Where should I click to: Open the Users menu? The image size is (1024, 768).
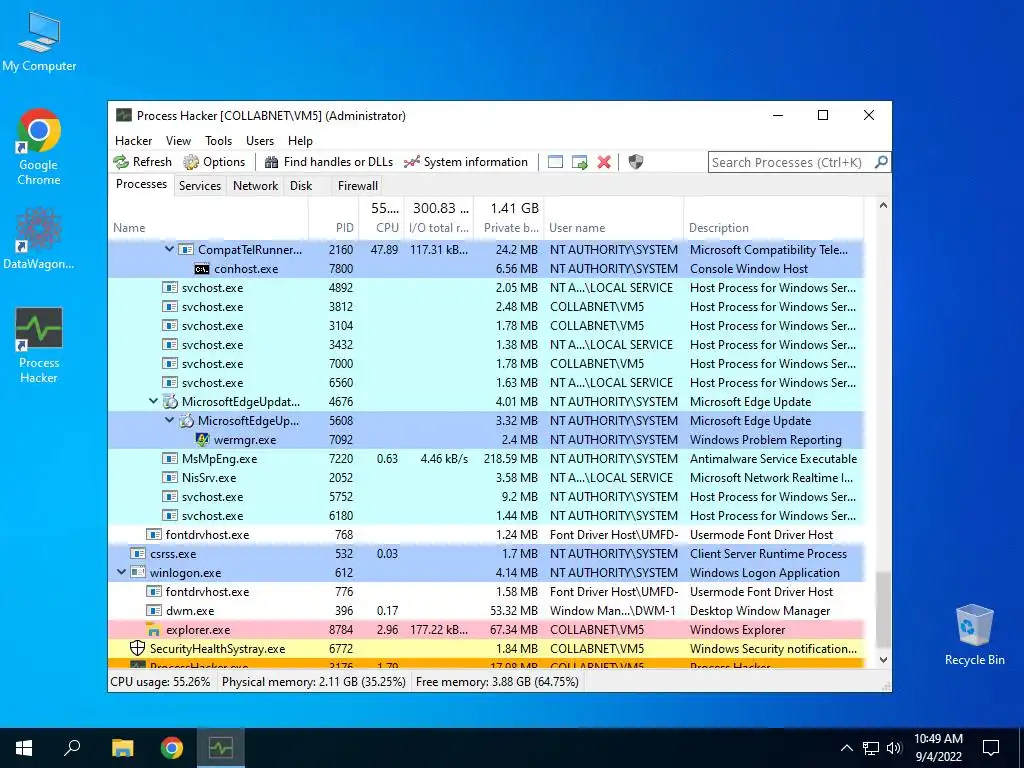coord(260,140)
